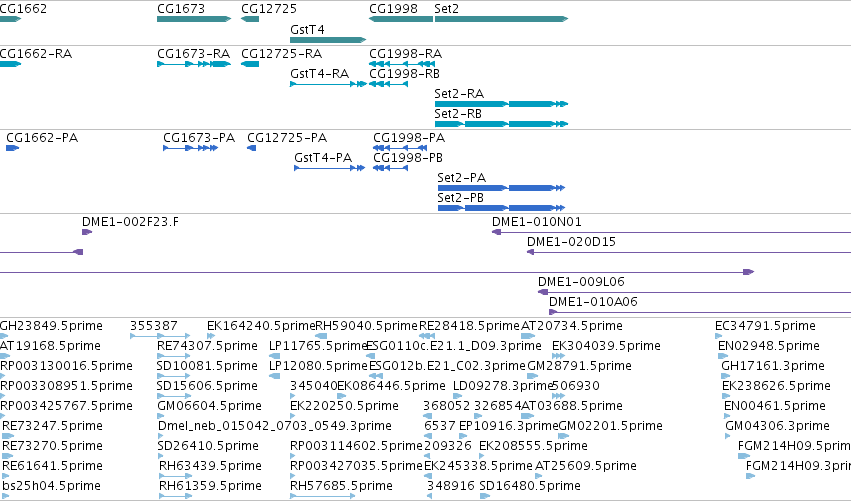
Task: Click the Set2-RA transcript label
Action: click(x=459, y=94)
